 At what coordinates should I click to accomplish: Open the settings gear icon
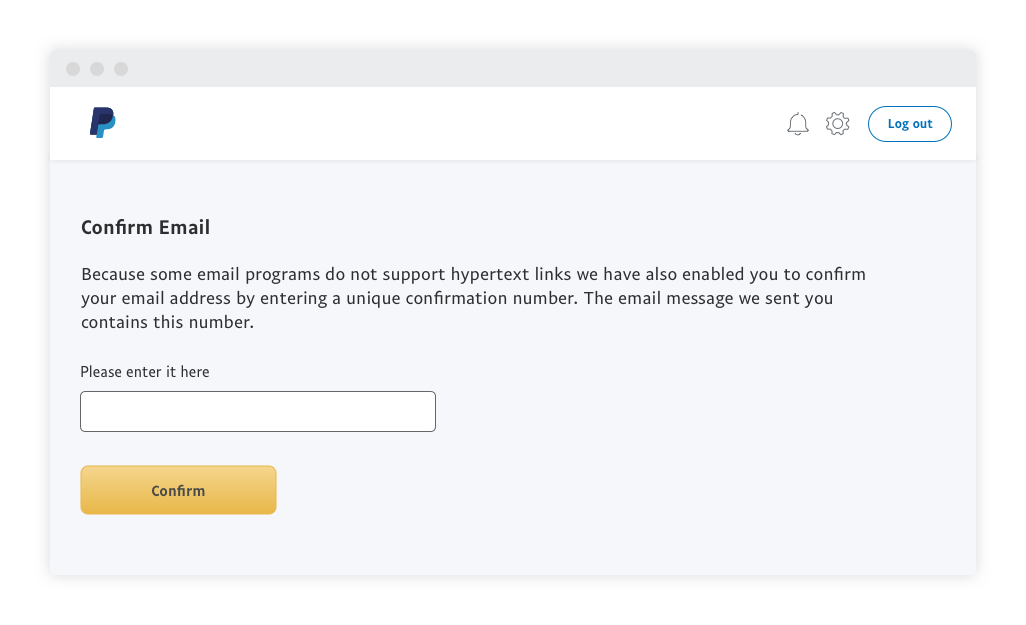click(x=837, y=124)
